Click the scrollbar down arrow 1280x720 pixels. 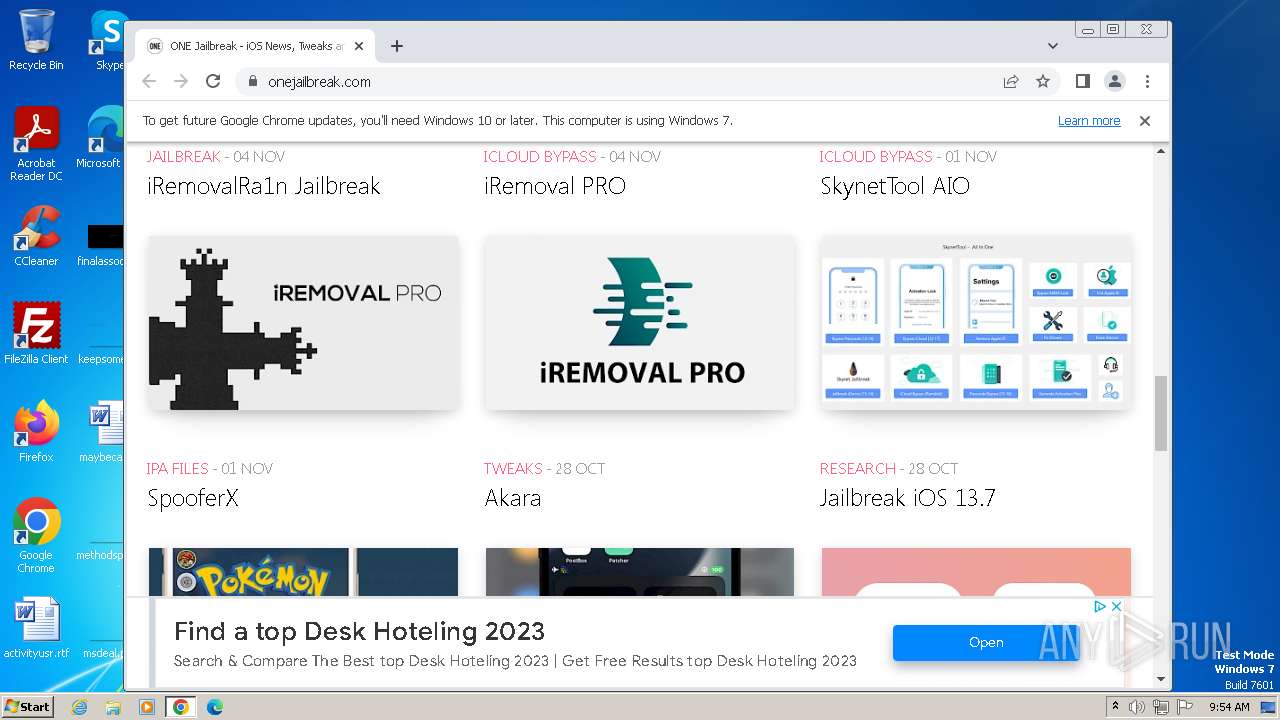pos(1161,680)
